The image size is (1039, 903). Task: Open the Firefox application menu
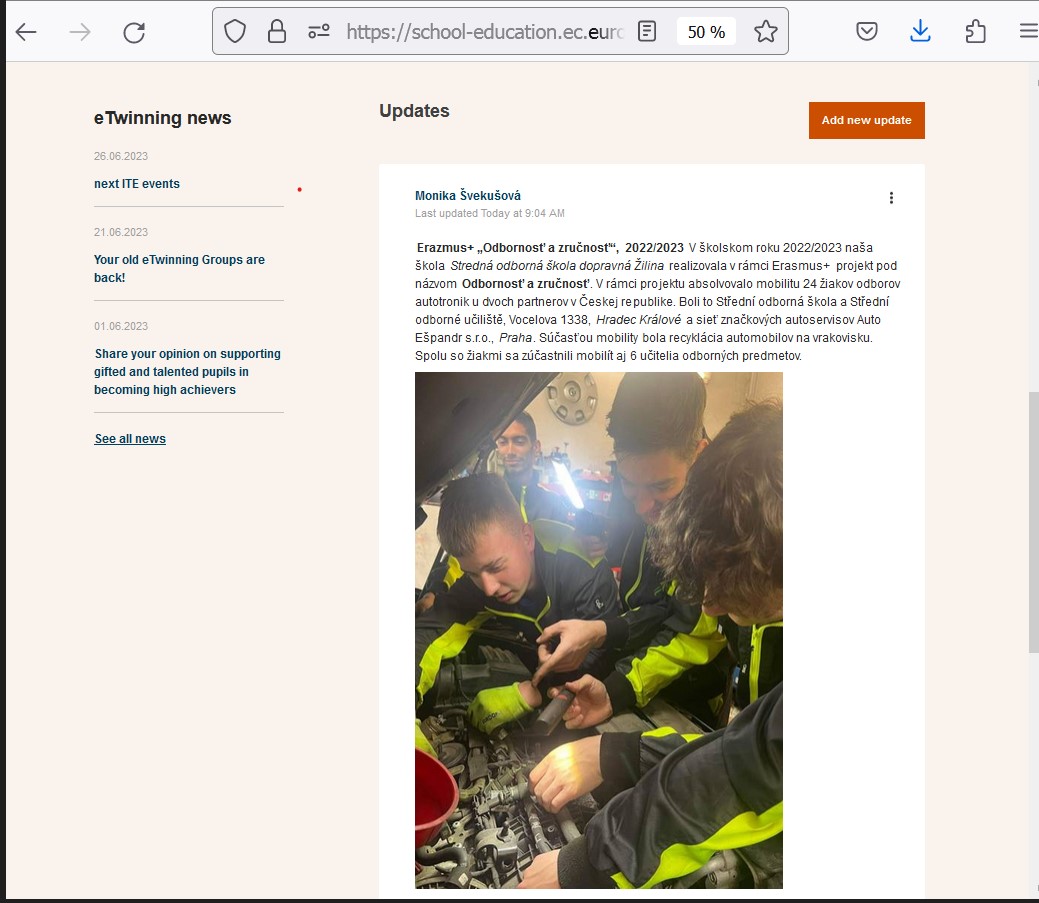(1028, 31)
